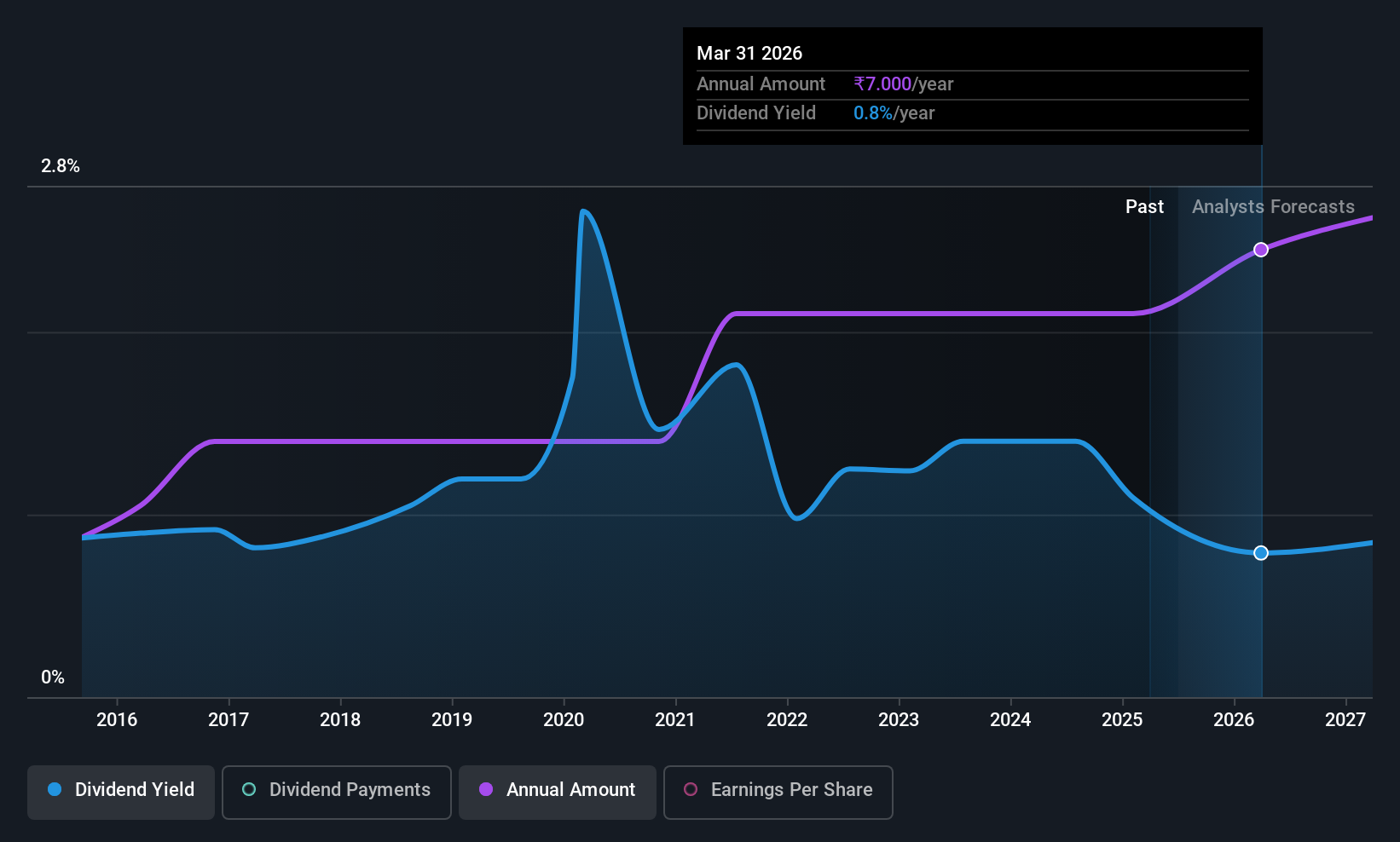This screenshot has height=842, width=1400.
Task: Click the 2.8% y-axis label
Action: click(61, 166)
